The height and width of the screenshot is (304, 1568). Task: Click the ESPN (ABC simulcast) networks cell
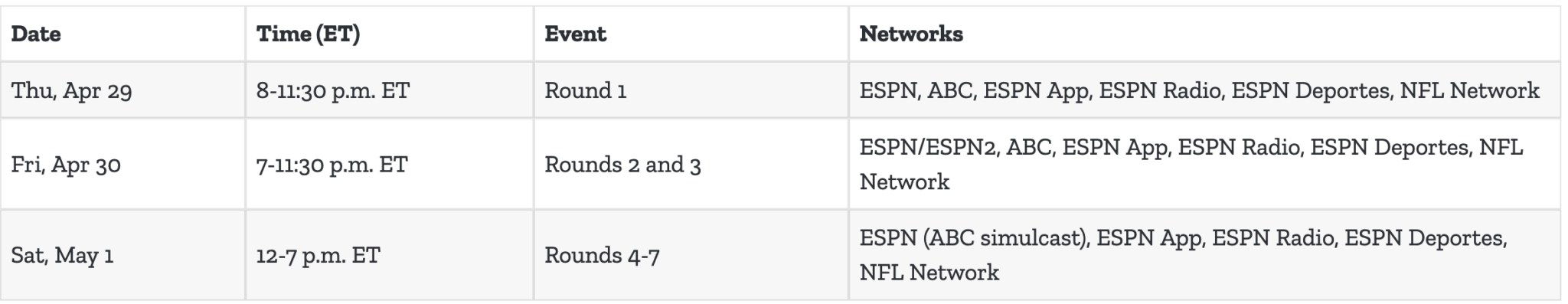[x=1204, y=254]
